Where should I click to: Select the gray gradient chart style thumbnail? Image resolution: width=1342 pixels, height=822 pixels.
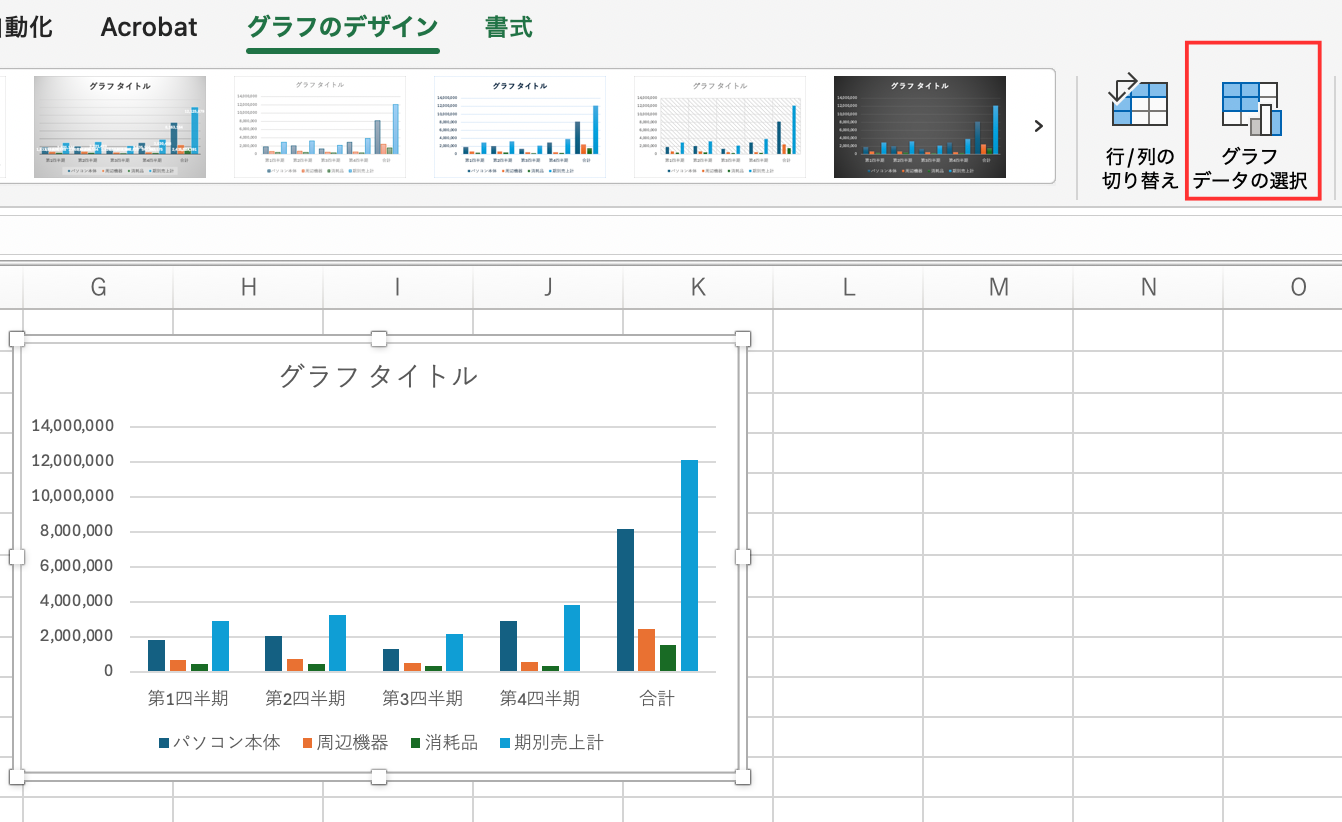coord(120,127)
